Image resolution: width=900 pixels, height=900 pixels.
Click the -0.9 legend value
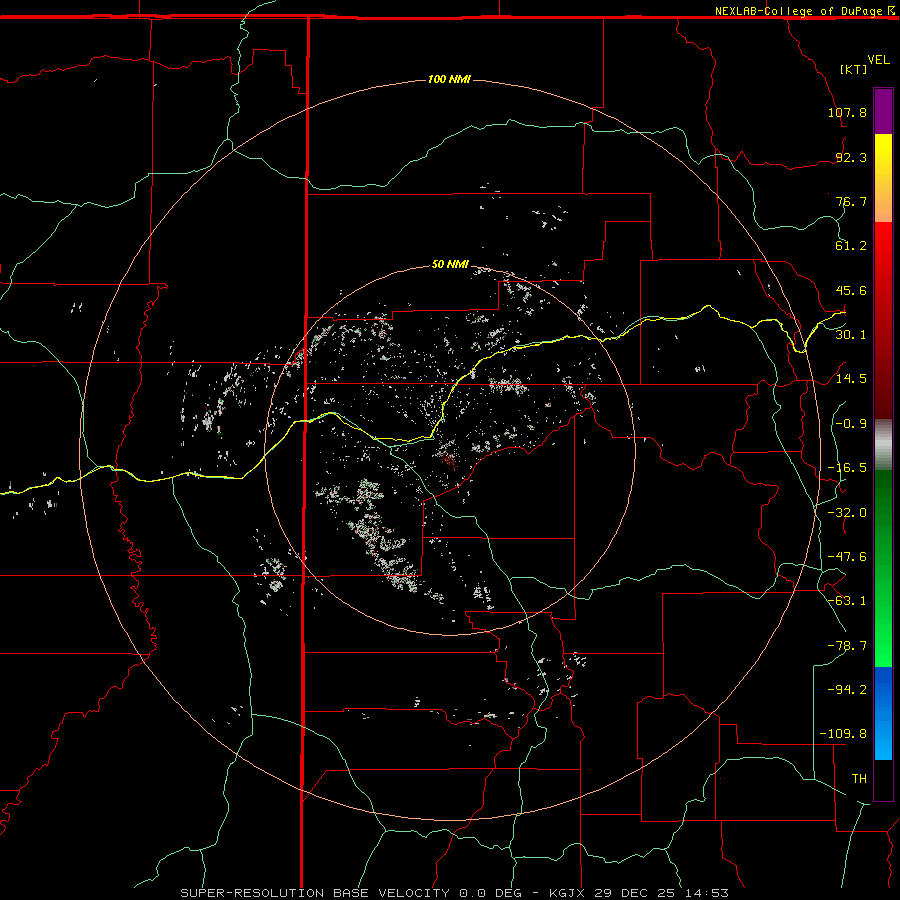[851, 424]
